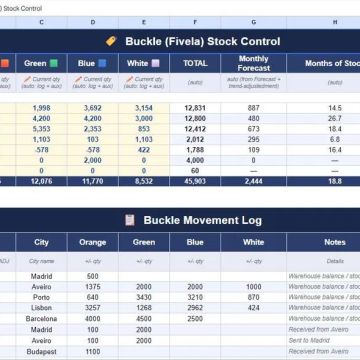Select Orange quantity 1100 in Budapest row
The width and height of the screenshot is (360, 360).
(x=93, y=352)
